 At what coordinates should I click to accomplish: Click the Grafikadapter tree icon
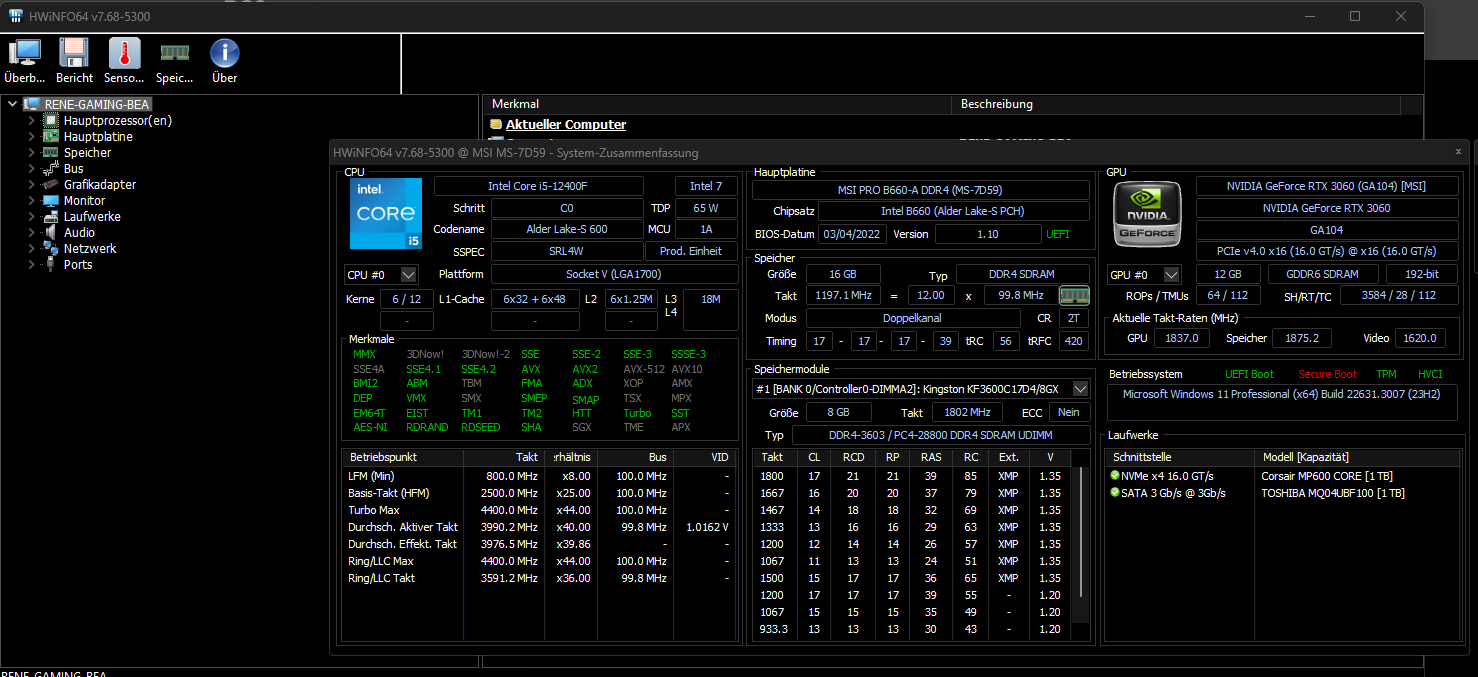tap(50, 184)
